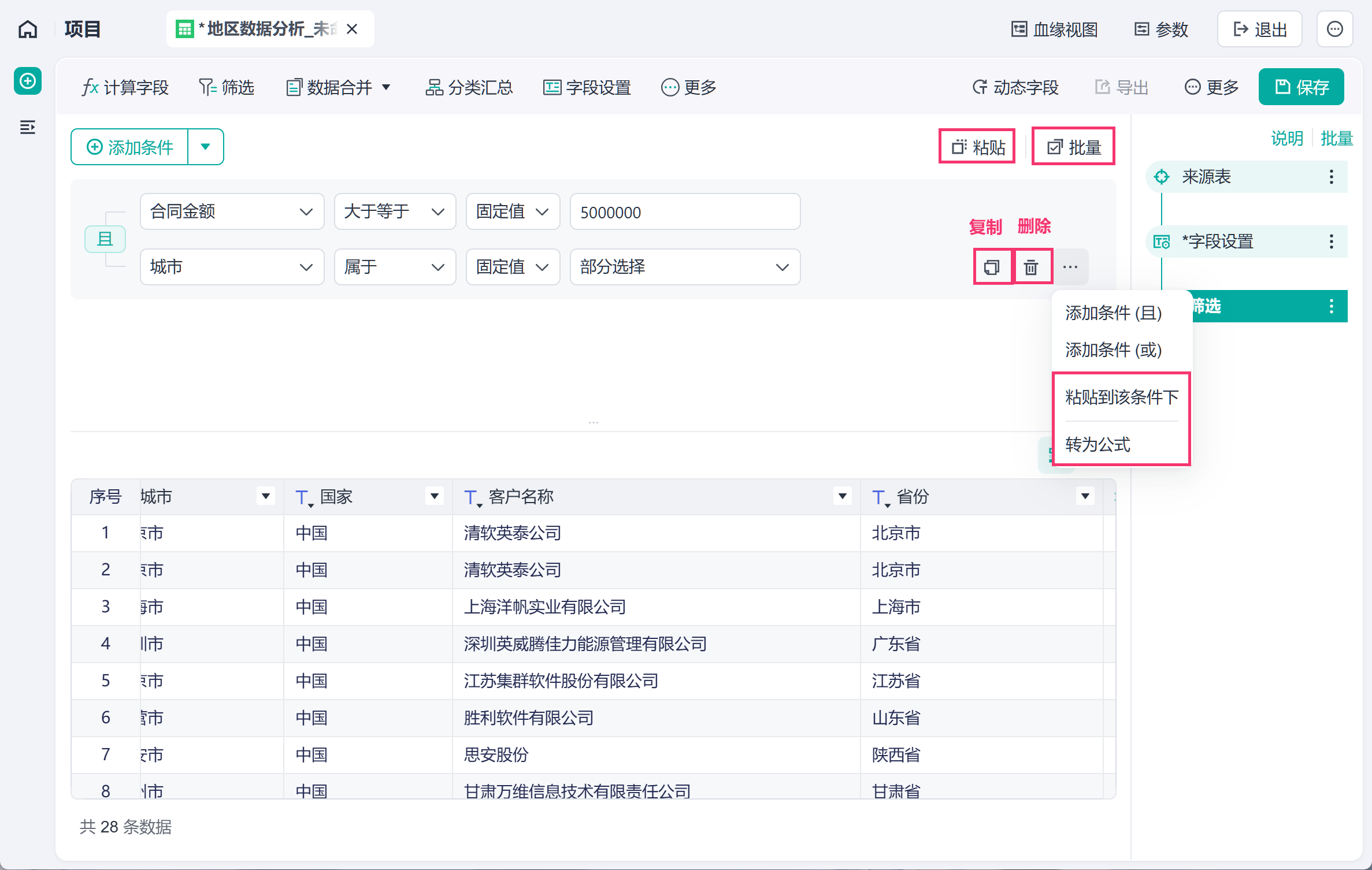The image size is (1372, 870).
Task: Open the 来源表 step options menu
Action: pyautogui.click(x=1332, y=177)
